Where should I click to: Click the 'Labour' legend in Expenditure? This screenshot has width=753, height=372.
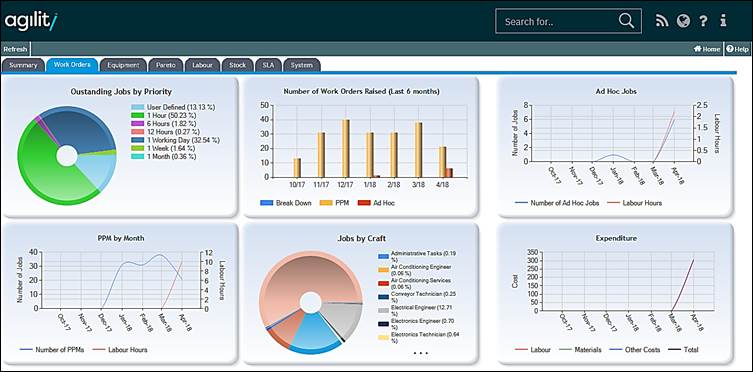click(541, 350)
